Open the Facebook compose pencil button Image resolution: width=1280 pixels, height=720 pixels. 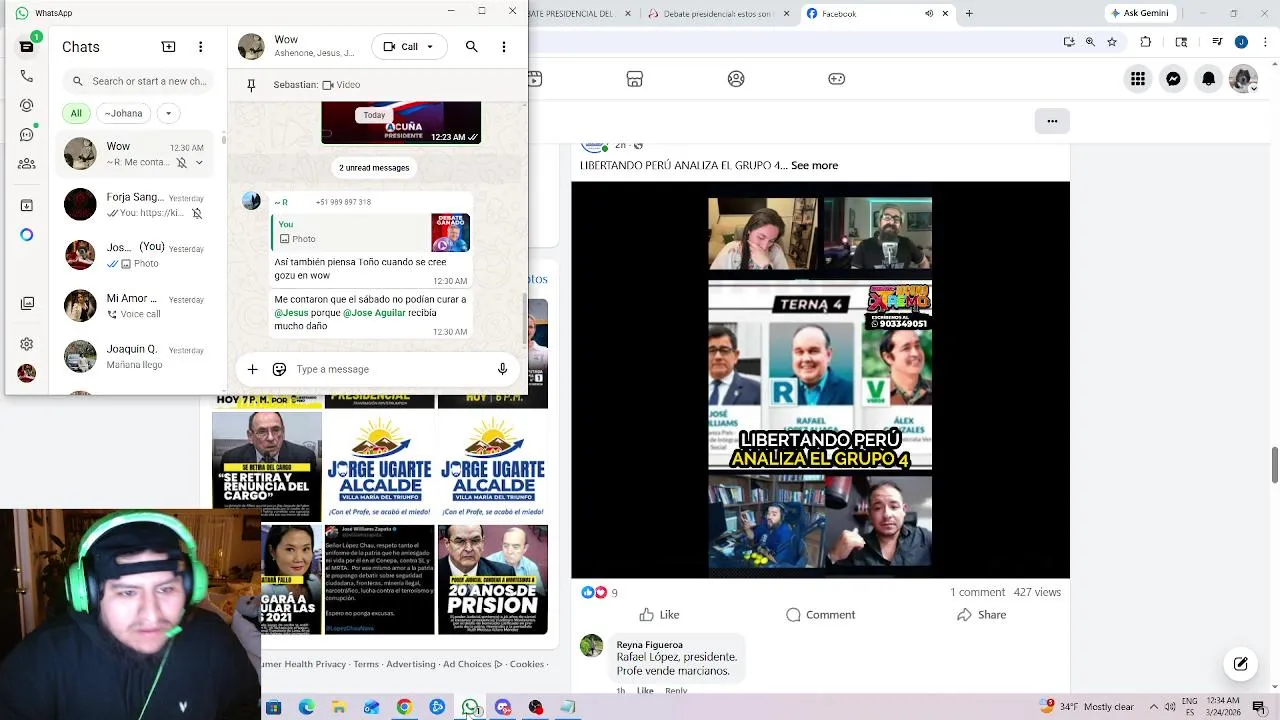[1240, 664]
